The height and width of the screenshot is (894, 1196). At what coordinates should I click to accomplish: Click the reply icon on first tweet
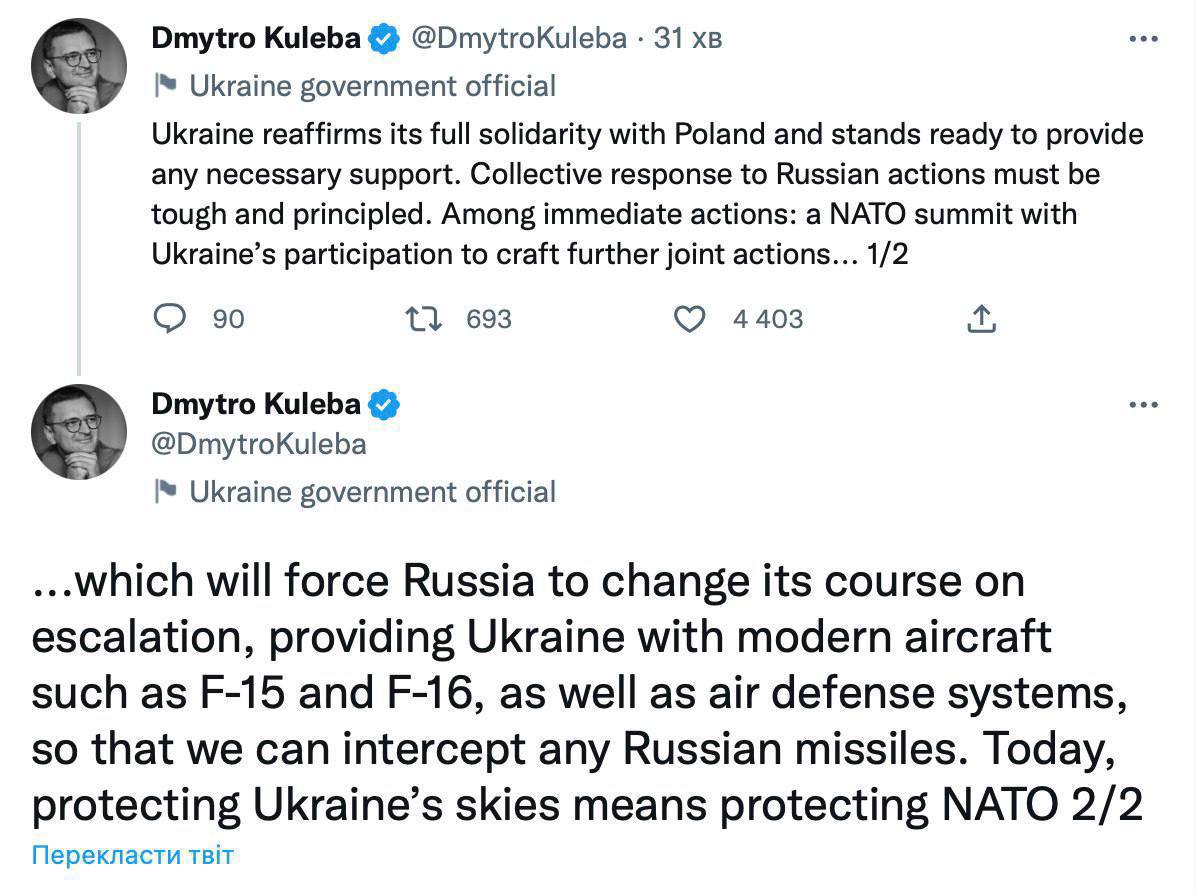point(171,319)
